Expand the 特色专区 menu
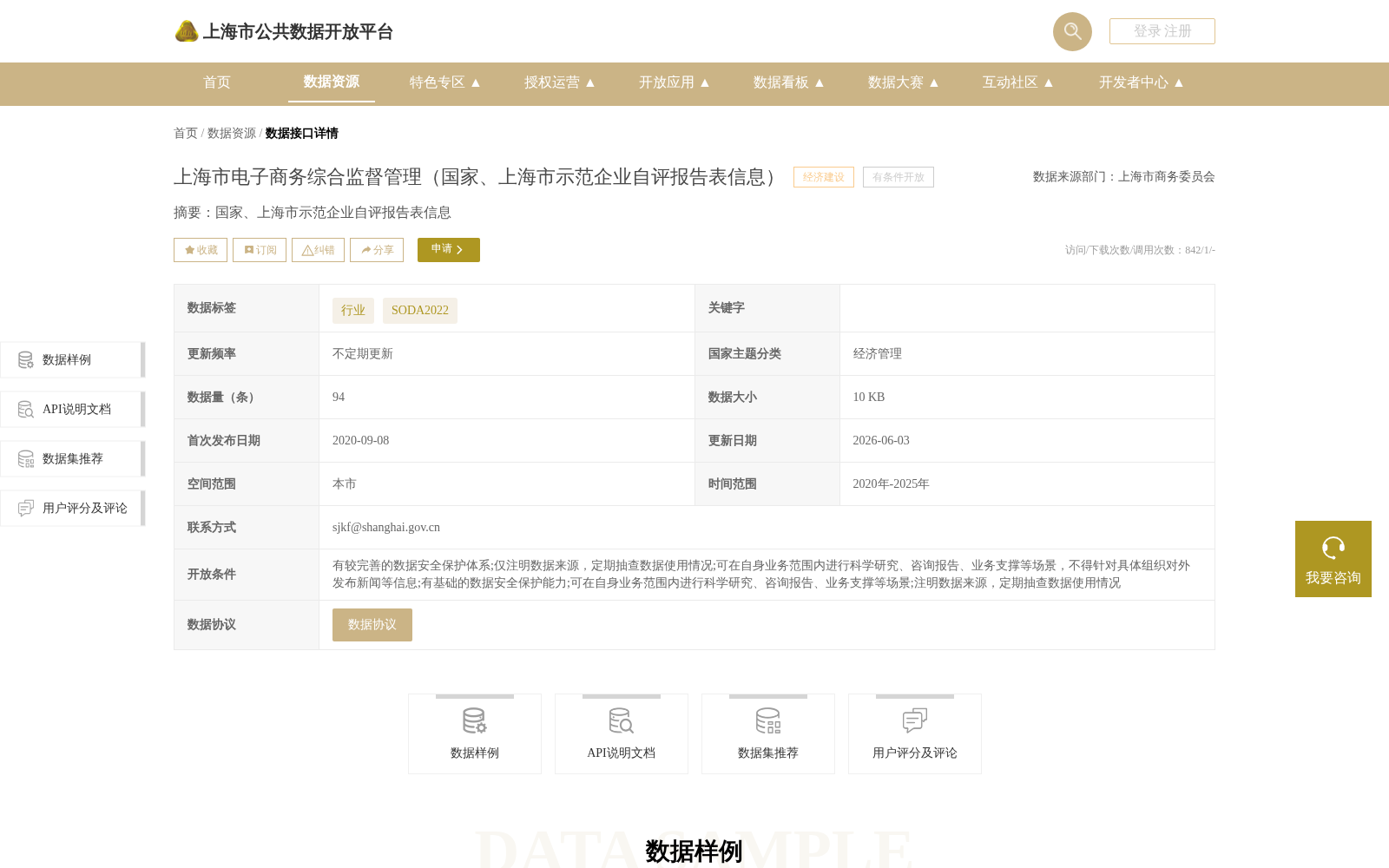 [444, 82]
